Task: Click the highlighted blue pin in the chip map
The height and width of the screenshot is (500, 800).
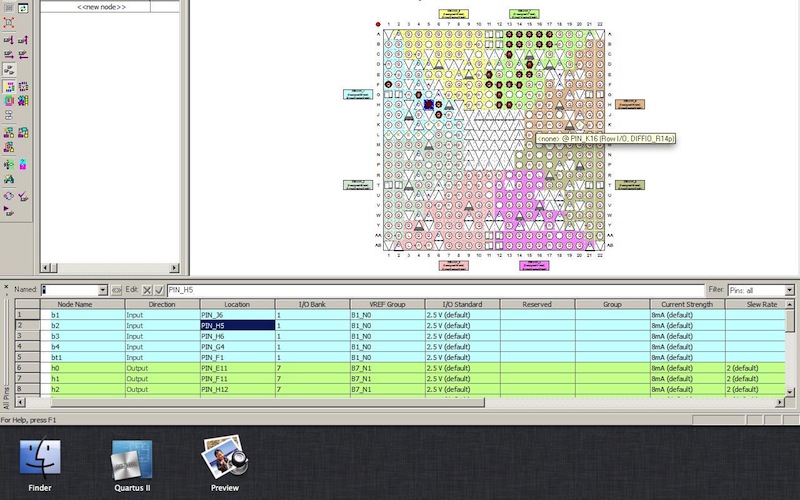Action: tap(429, 104)
